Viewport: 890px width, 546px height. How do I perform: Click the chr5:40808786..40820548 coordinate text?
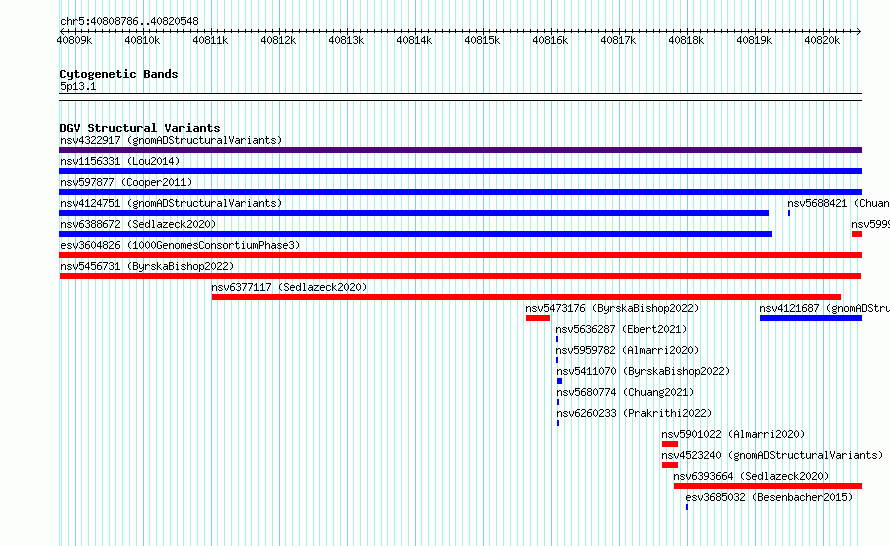(x=129, y=22)
